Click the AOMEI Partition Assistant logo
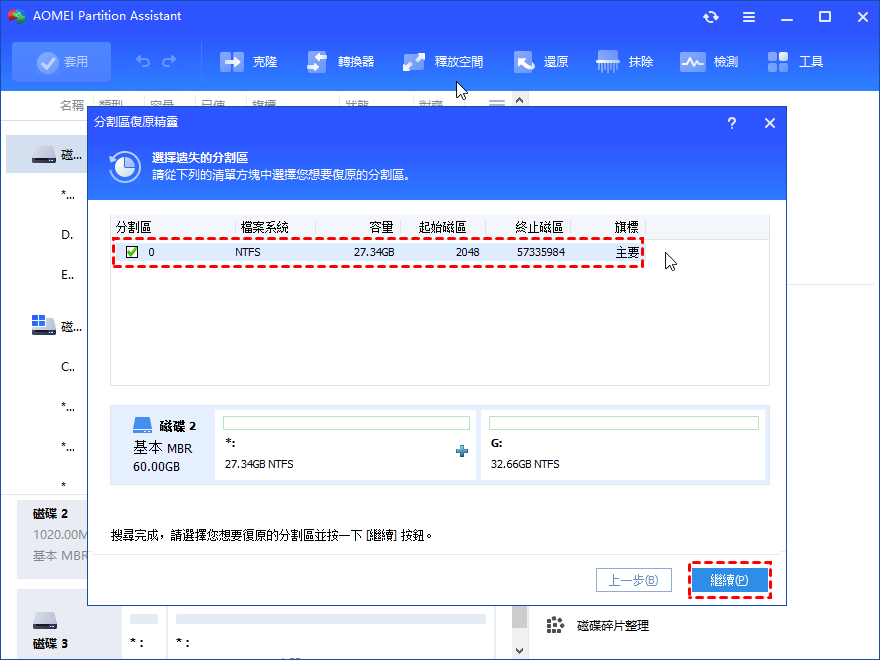The height and width of the screenshot is (660, 880). [17, 16]
